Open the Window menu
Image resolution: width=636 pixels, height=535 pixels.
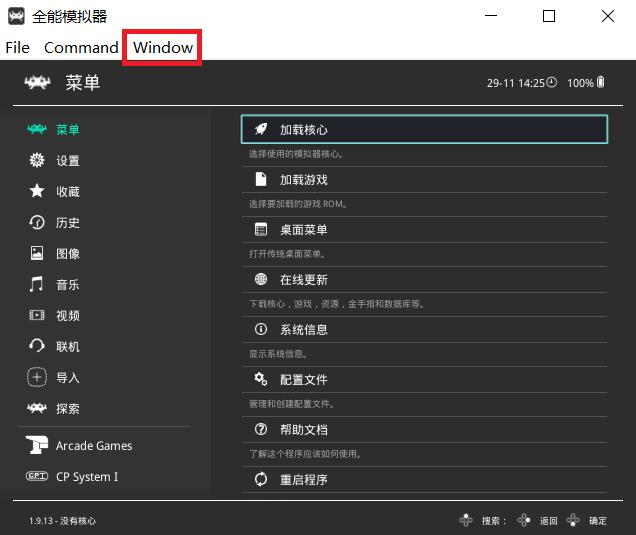pos(163,48)
